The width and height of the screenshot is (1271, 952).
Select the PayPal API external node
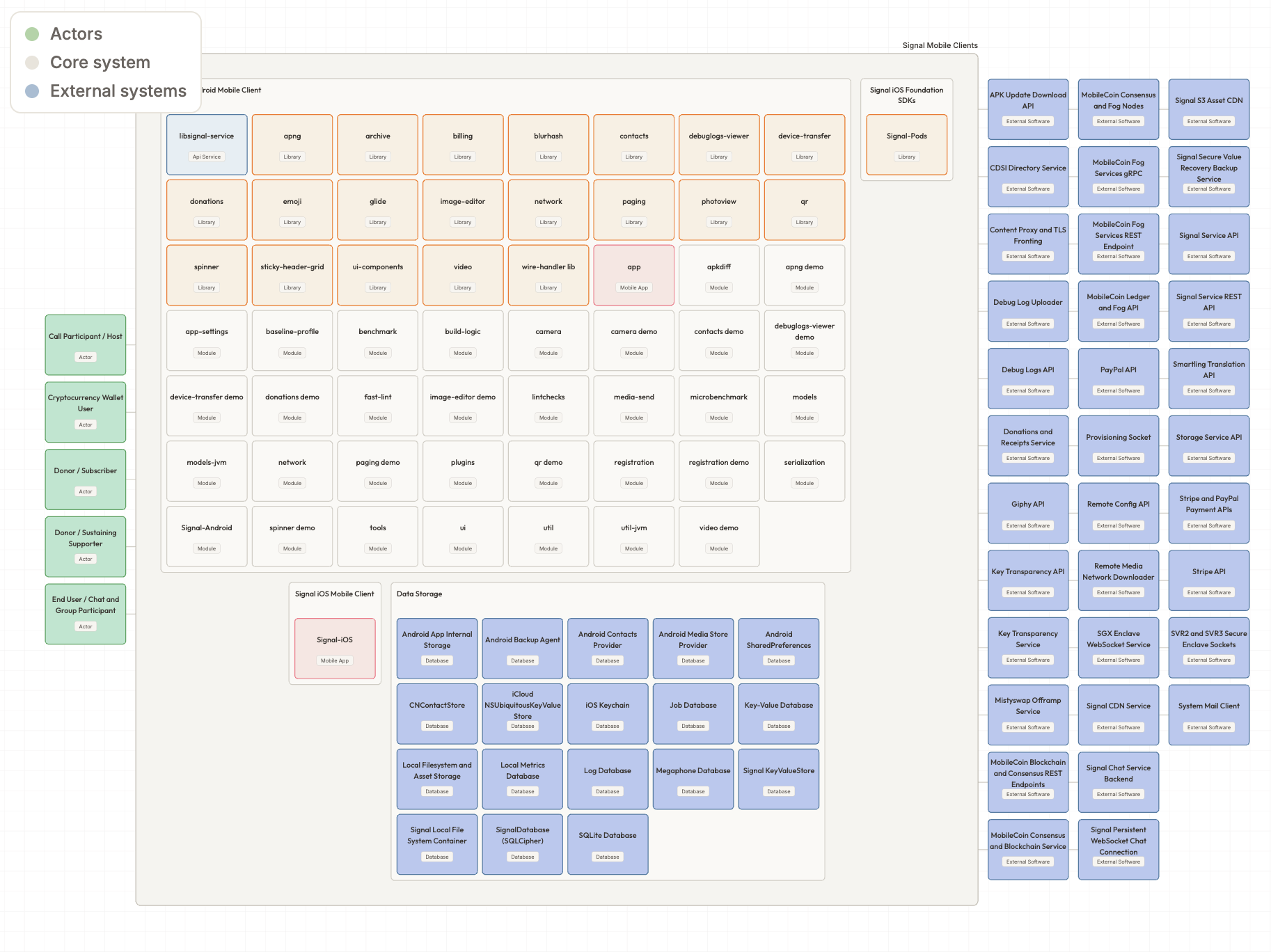pos(1119,379)
